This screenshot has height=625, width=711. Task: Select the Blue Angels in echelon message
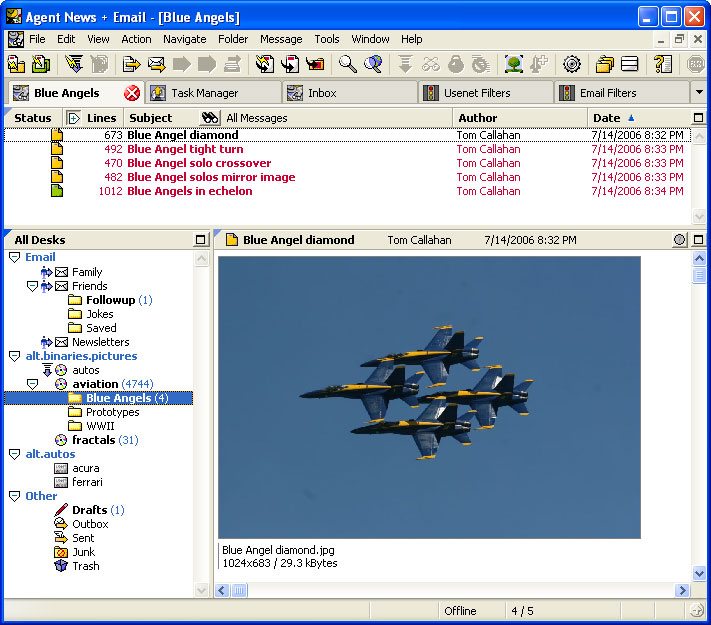[x=188, y=191]
